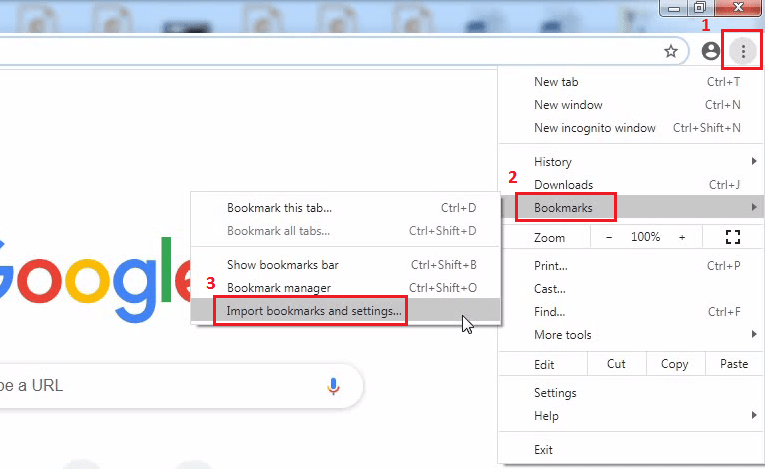This screenshot has width=765, height=469.
Task: Expand the Bookmarks submenu
Action: point(632,207)
